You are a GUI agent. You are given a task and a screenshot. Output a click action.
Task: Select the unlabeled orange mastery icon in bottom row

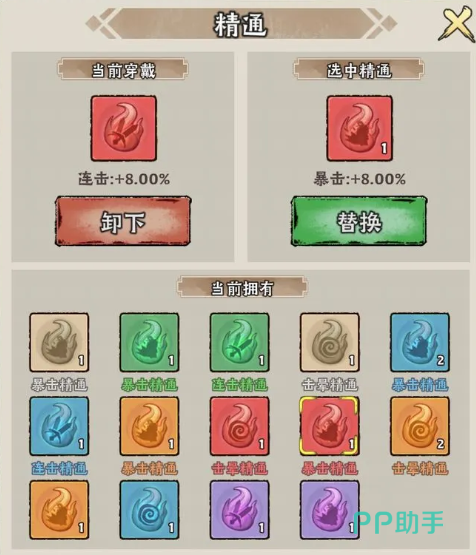(x=59, y=510)
